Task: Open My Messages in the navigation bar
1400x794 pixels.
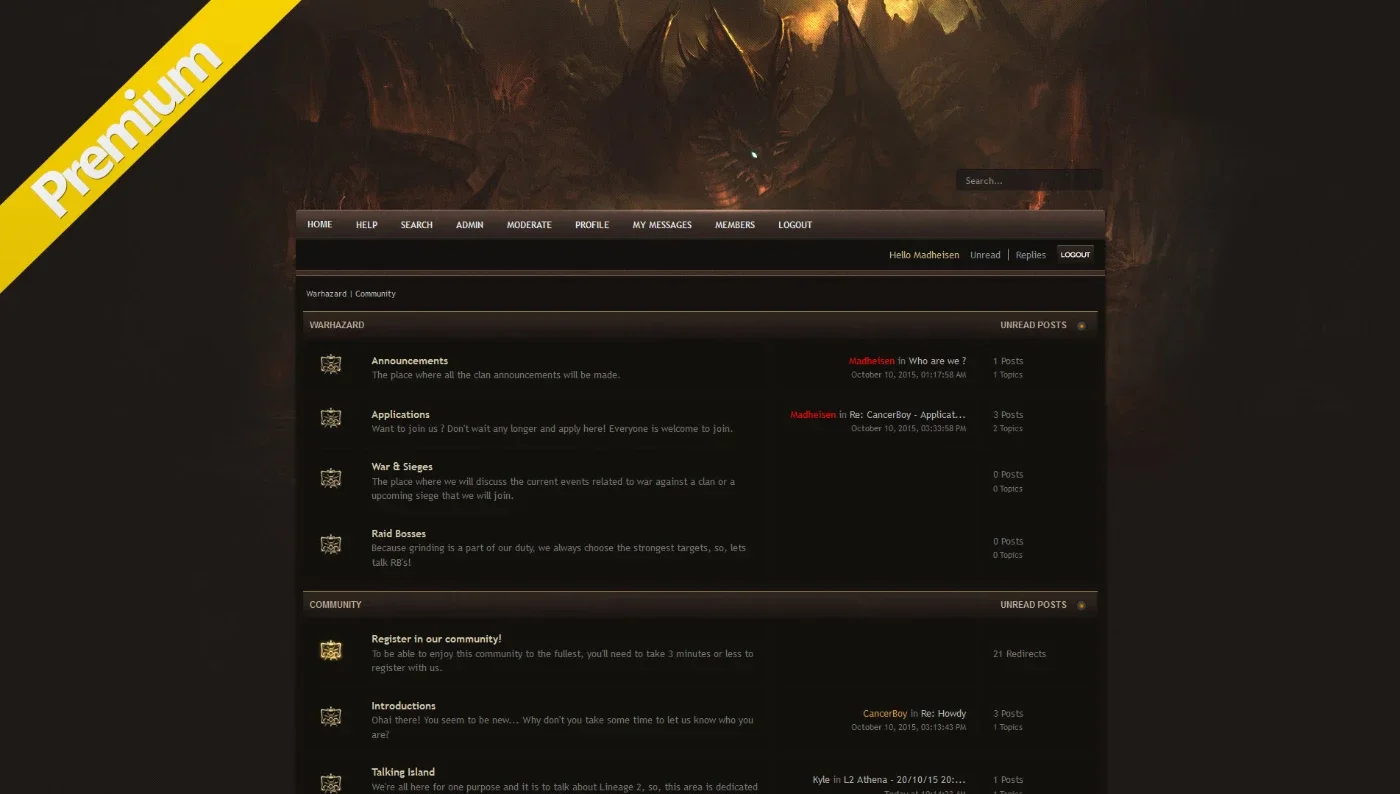Action: click(x=662, y=225)
